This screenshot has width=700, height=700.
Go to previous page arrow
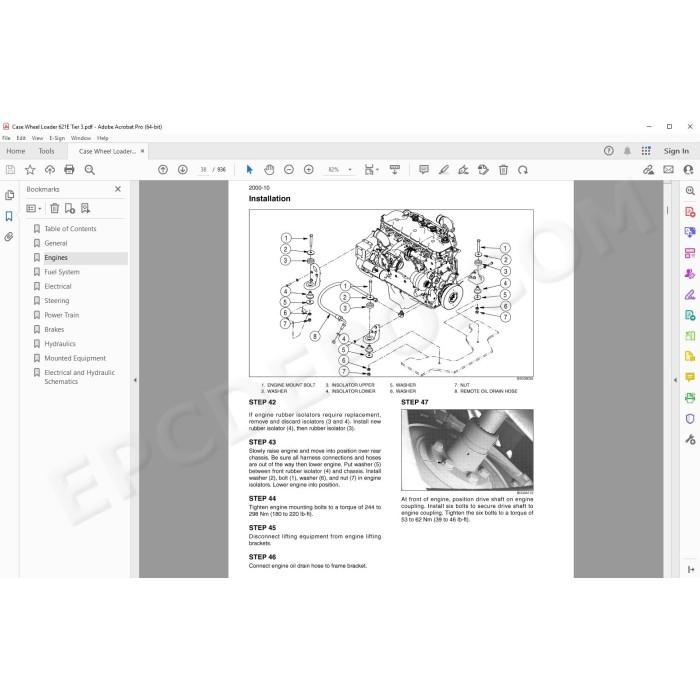pyautogui.click(x=163, y=170)
